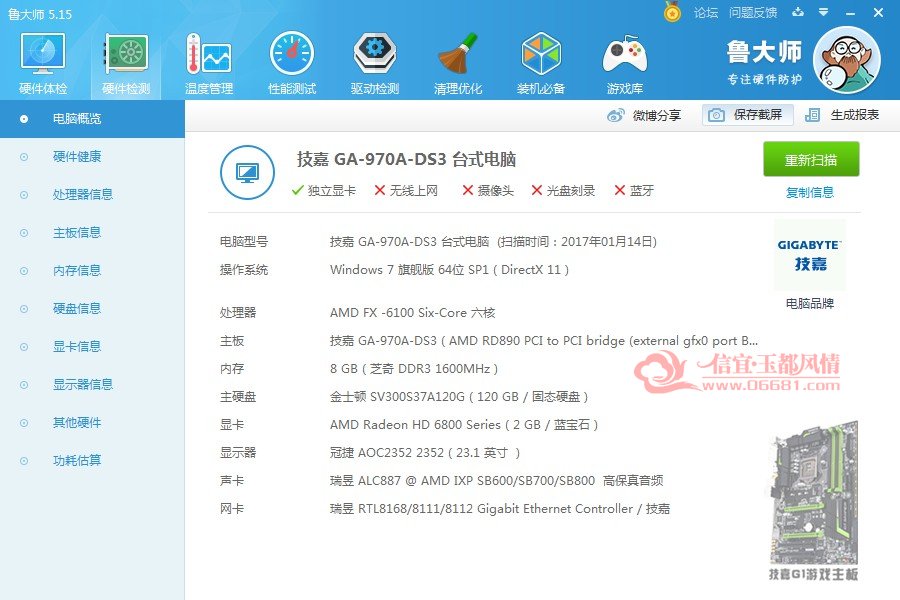The height and width of the screenshot is (600, 900).
Task: Click the 论坛 forum link
Action: [x=705, y=13]
